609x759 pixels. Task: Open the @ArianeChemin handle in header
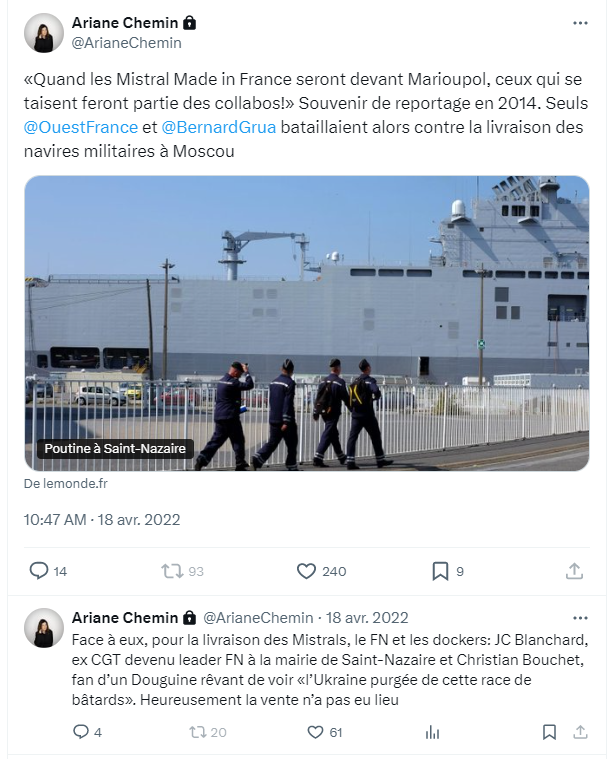(127, 43)
